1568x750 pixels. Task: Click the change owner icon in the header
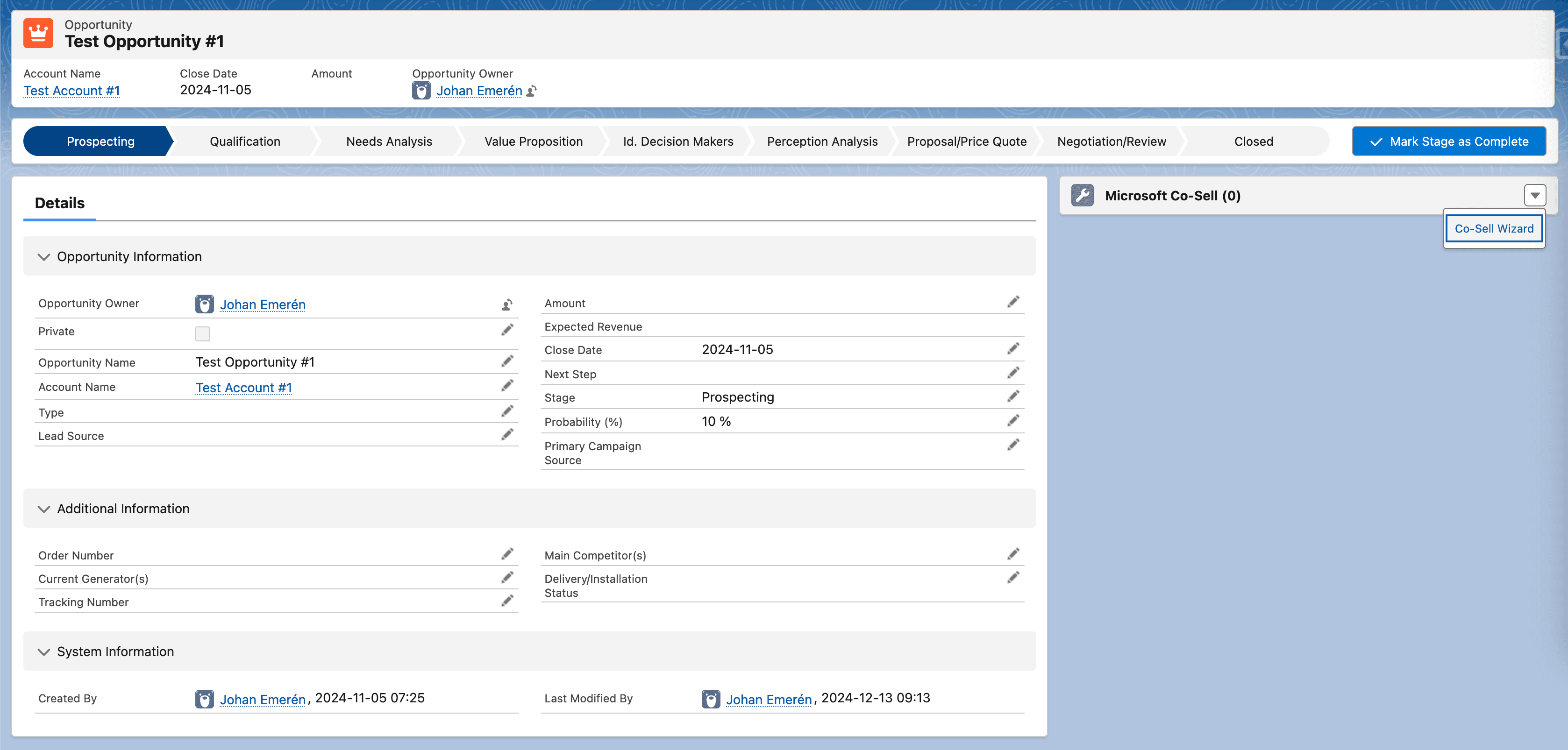[x=532, y=91]
